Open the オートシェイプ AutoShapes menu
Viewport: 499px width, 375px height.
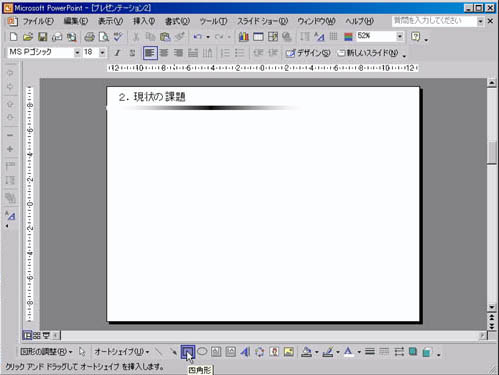(x=122, y=352)
